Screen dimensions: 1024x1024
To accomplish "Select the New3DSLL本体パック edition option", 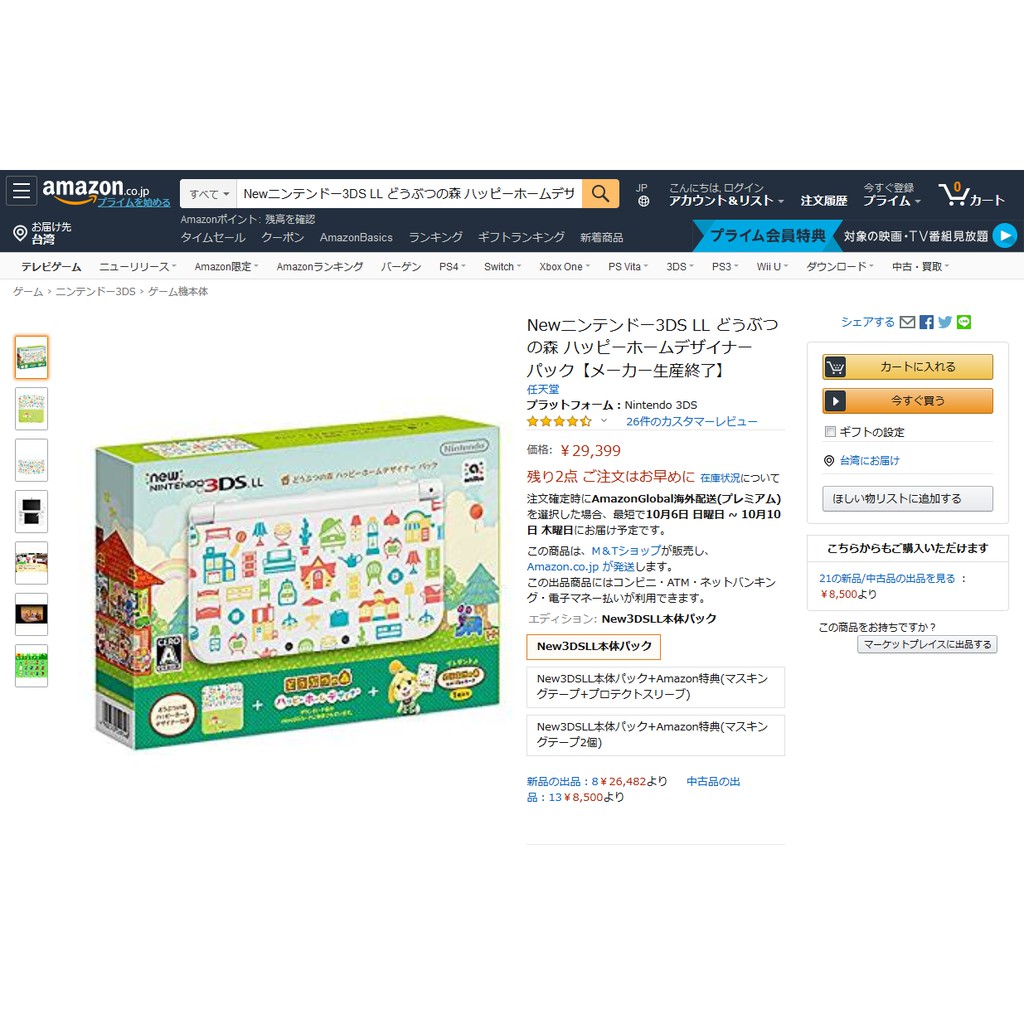I will click(594, 647).
